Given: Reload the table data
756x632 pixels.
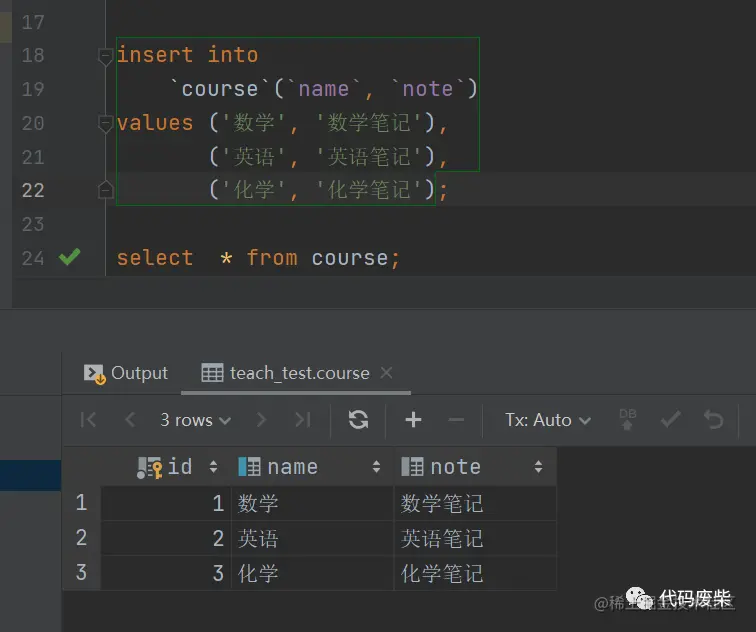Looking at the screenshot, I should point(358,419).
